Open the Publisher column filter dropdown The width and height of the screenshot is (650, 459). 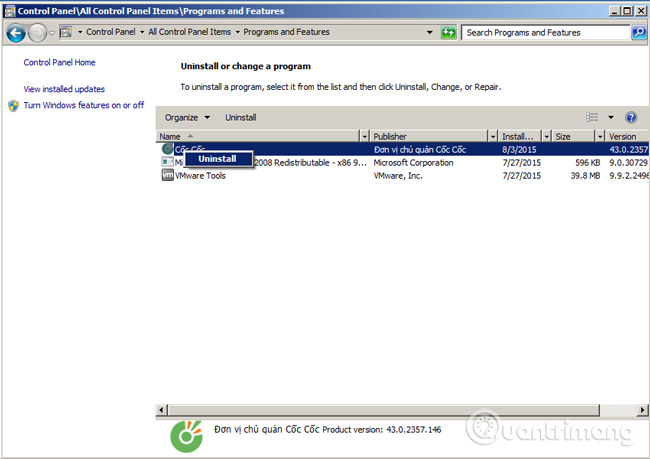[x=493, y=136]
